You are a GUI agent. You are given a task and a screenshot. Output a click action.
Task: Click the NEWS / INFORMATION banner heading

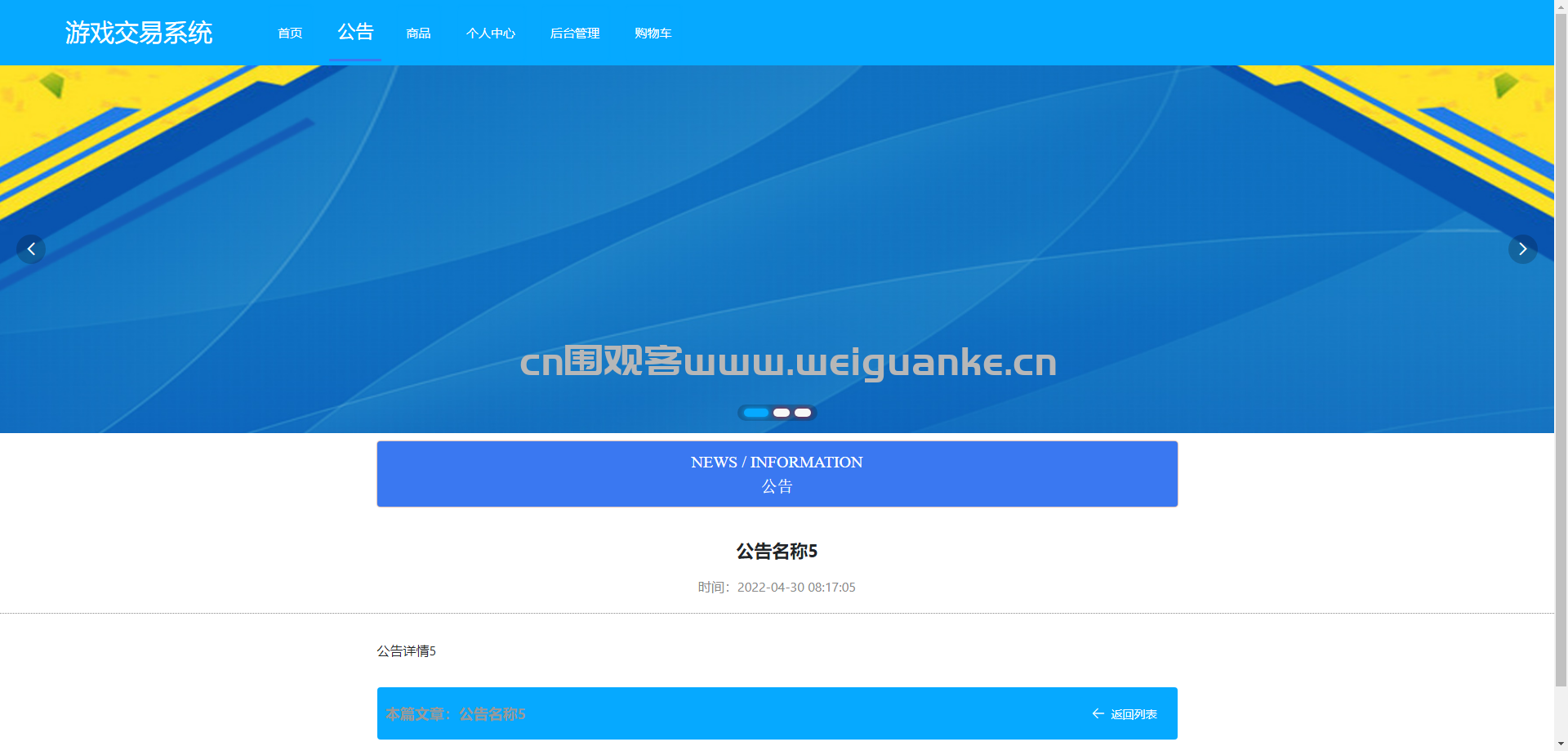(x=777, y=463)
